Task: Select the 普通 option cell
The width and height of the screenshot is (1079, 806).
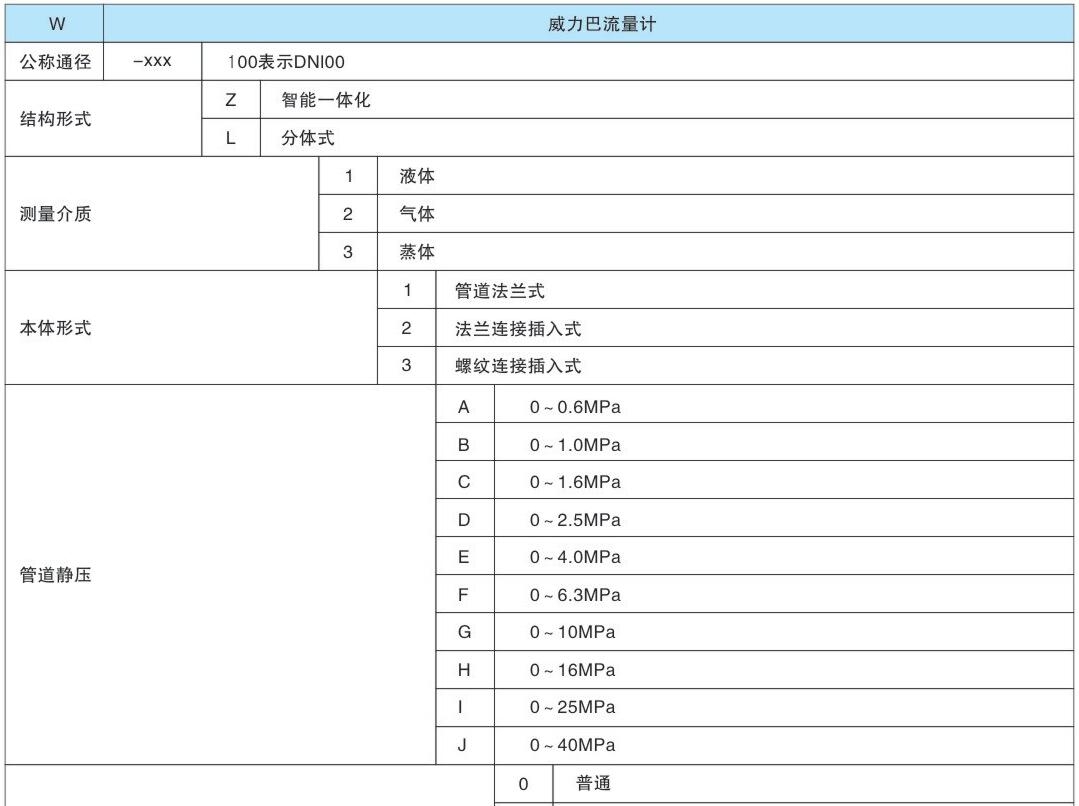Action: pyautogui.click(x=593, y=784)
